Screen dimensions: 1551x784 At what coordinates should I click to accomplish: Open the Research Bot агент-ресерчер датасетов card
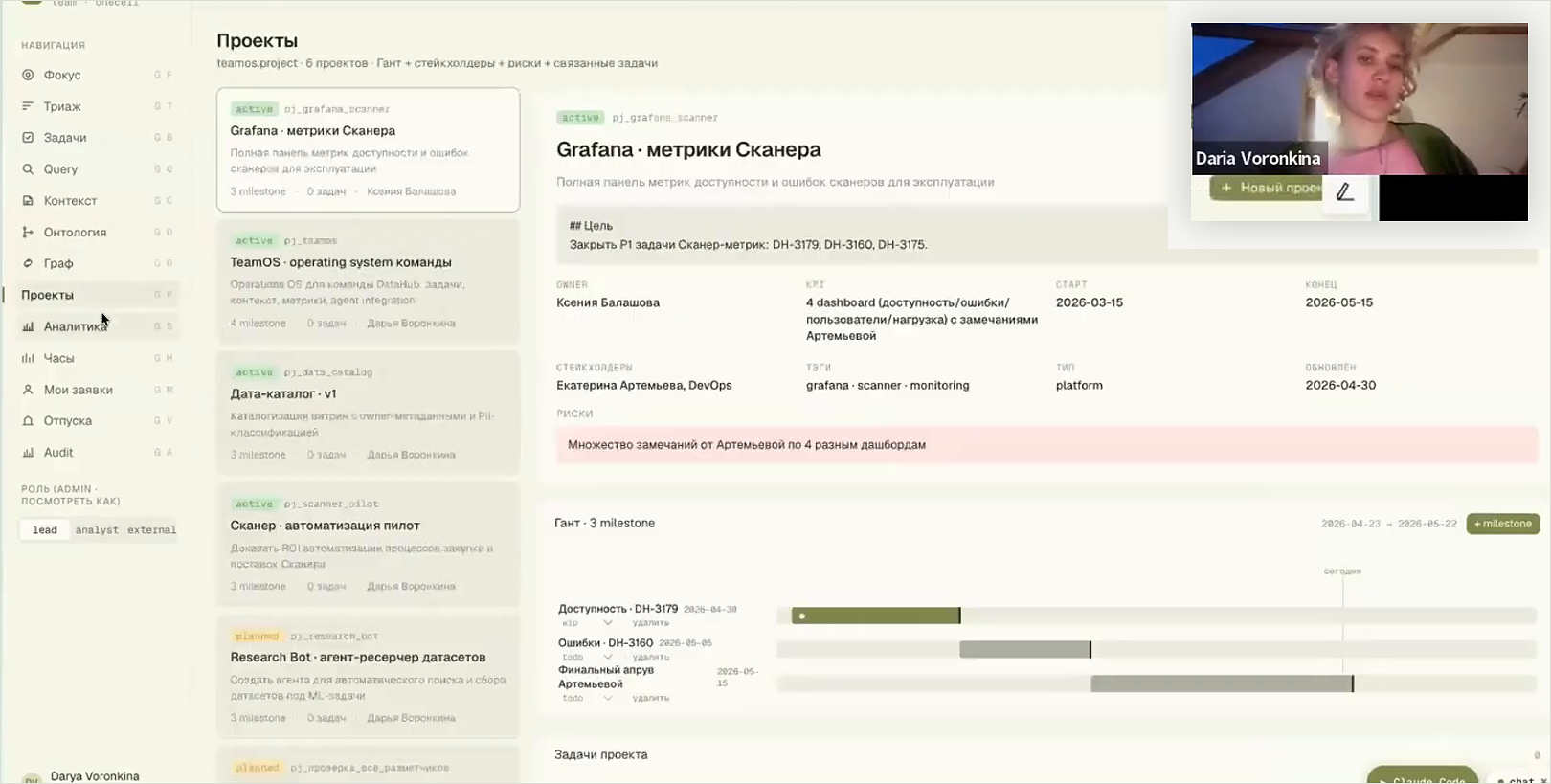pos(368,676)
